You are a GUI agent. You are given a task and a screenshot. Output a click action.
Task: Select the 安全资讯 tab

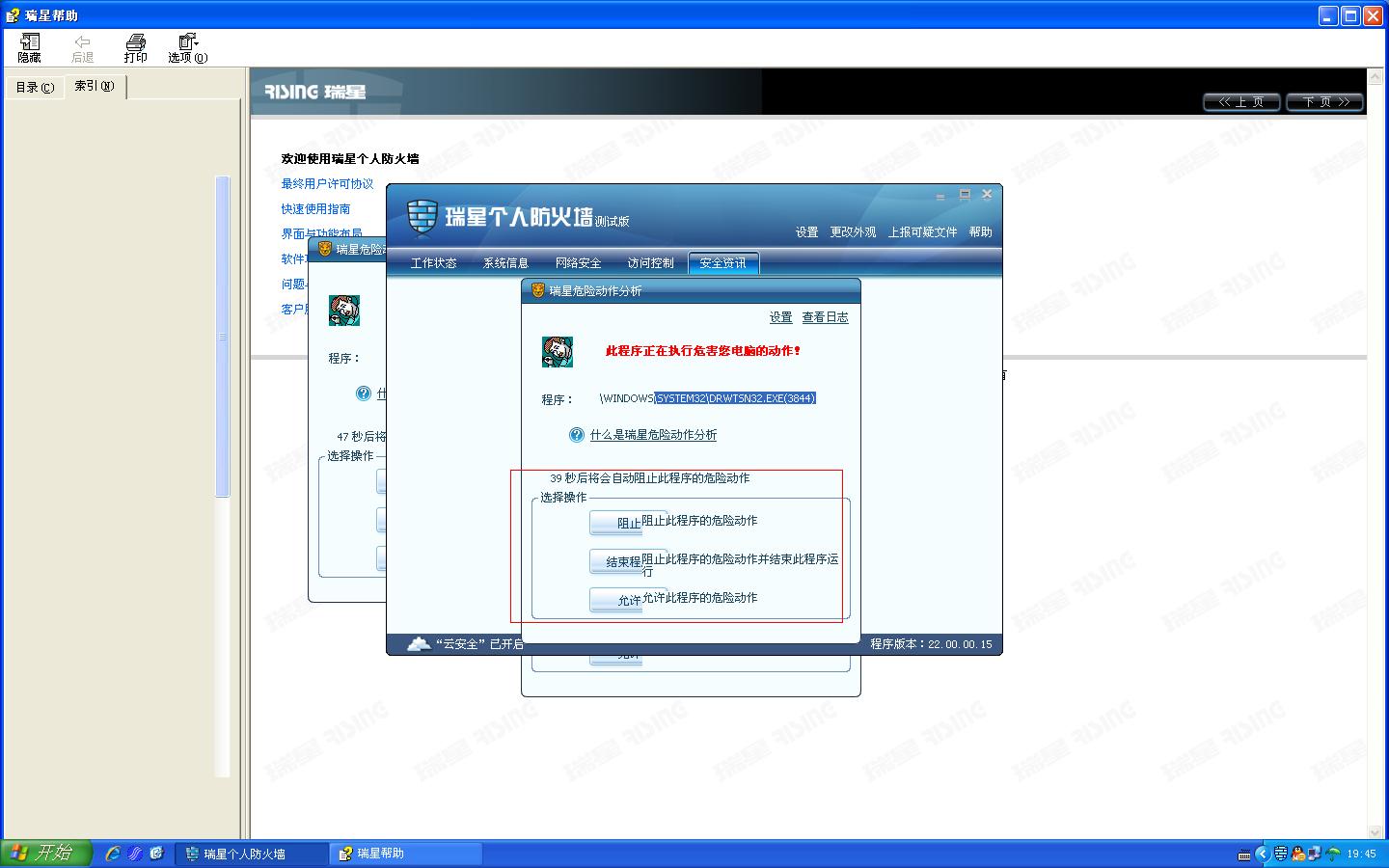723,263
